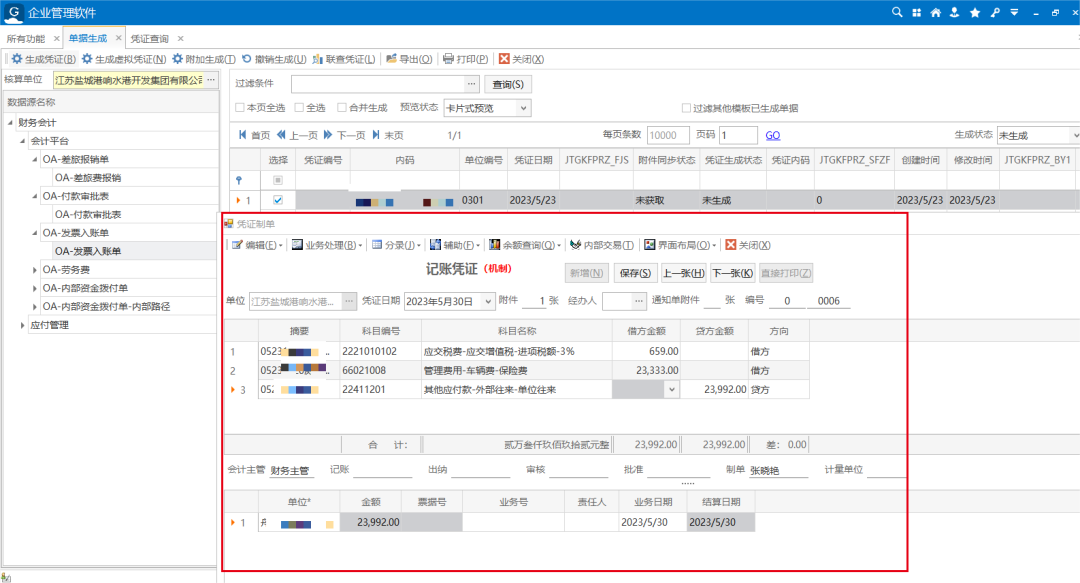
Task: Tick the 合并生成 checkbox
Action: (x=341, y=108)
